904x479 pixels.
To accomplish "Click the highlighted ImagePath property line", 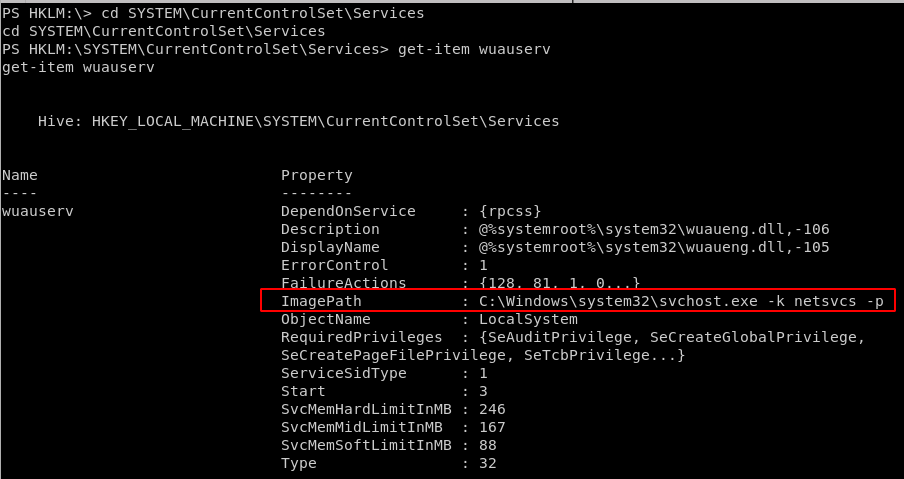I will point(578,300).
